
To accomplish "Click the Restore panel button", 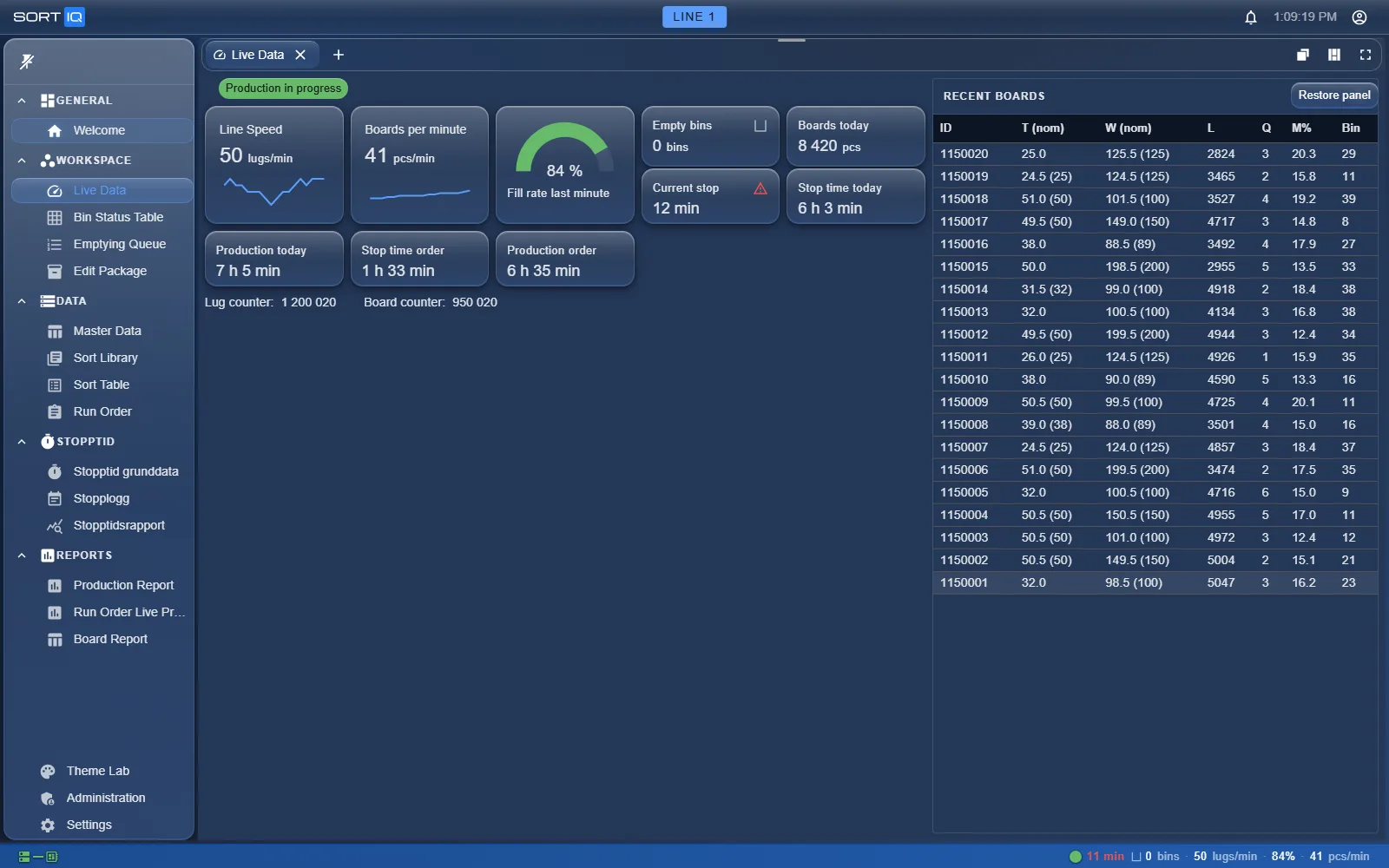I will point(1334,95).
